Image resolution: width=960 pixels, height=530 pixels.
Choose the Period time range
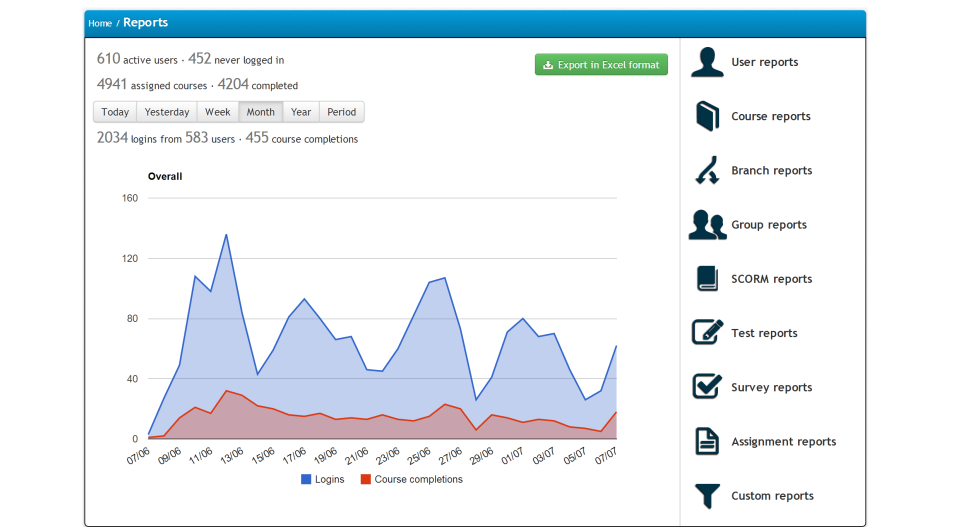click(x=342, y=112)
